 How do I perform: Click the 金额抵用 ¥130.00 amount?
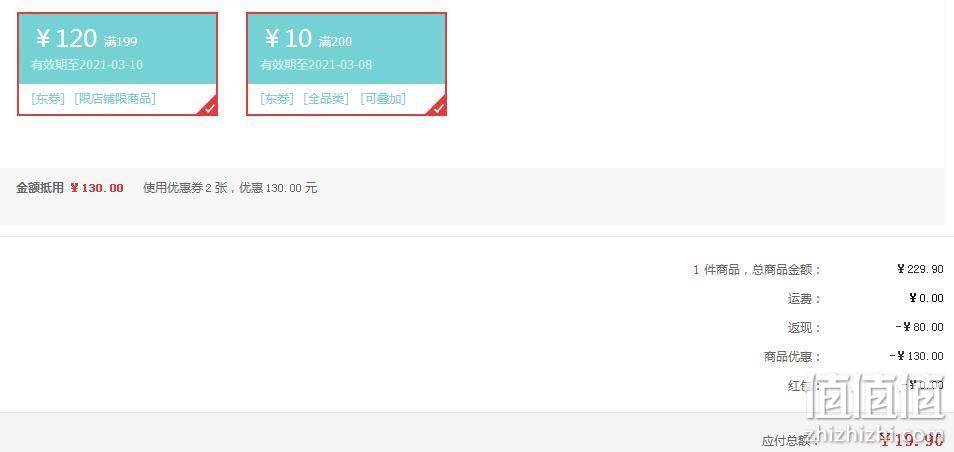[97, 188]
